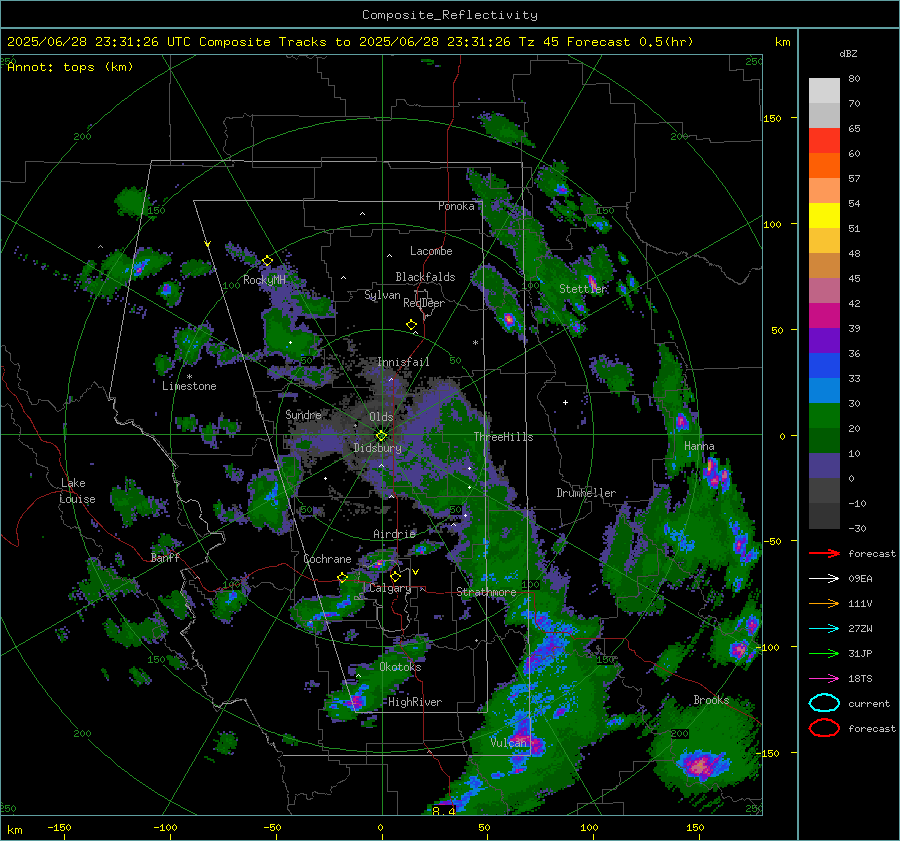The image size is (900, 841).
Task: Click the cyan current ellipse icon
Action: click(x=824, y=703)
